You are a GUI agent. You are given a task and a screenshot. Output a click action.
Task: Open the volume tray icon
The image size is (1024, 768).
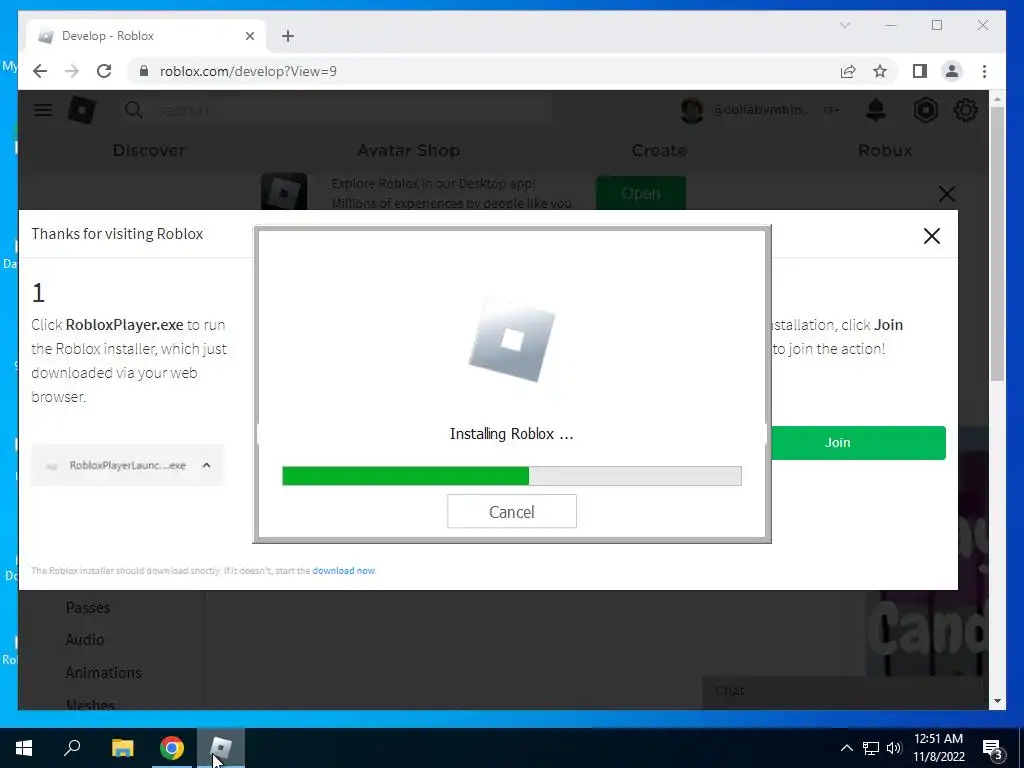[894, 748]
